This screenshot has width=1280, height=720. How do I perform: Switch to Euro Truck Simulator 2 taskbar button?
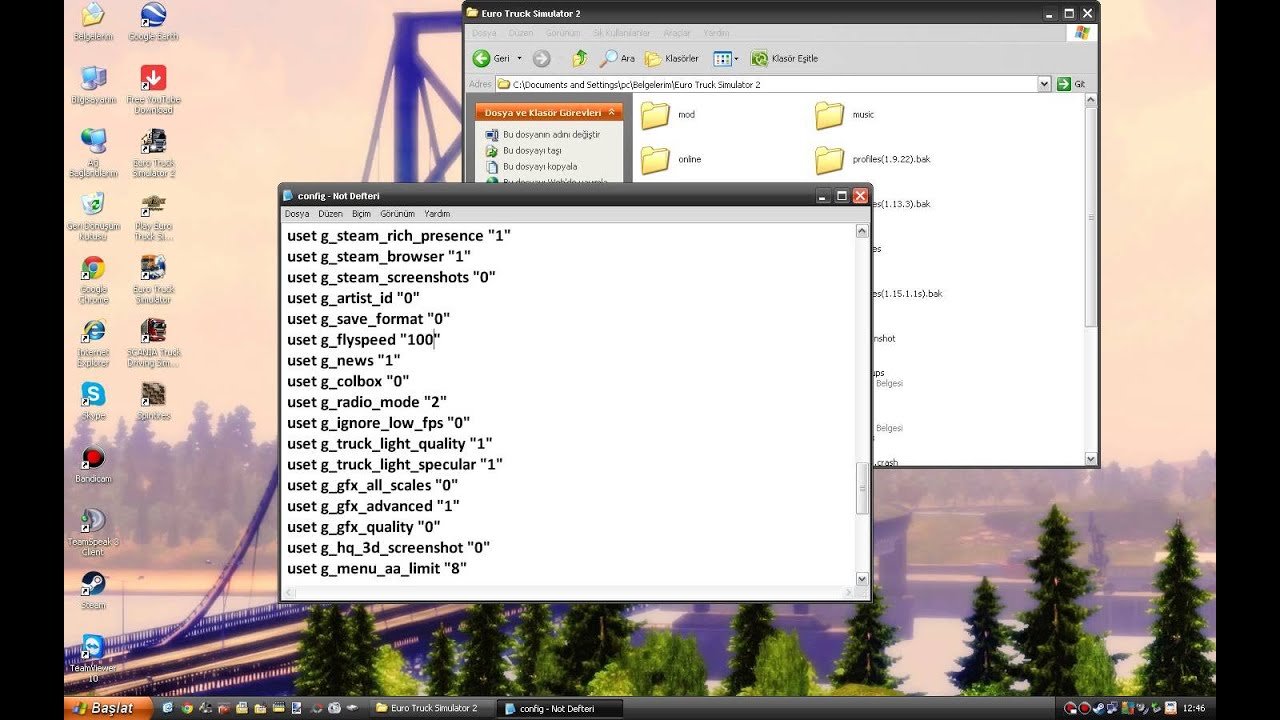tap(432, 708)
